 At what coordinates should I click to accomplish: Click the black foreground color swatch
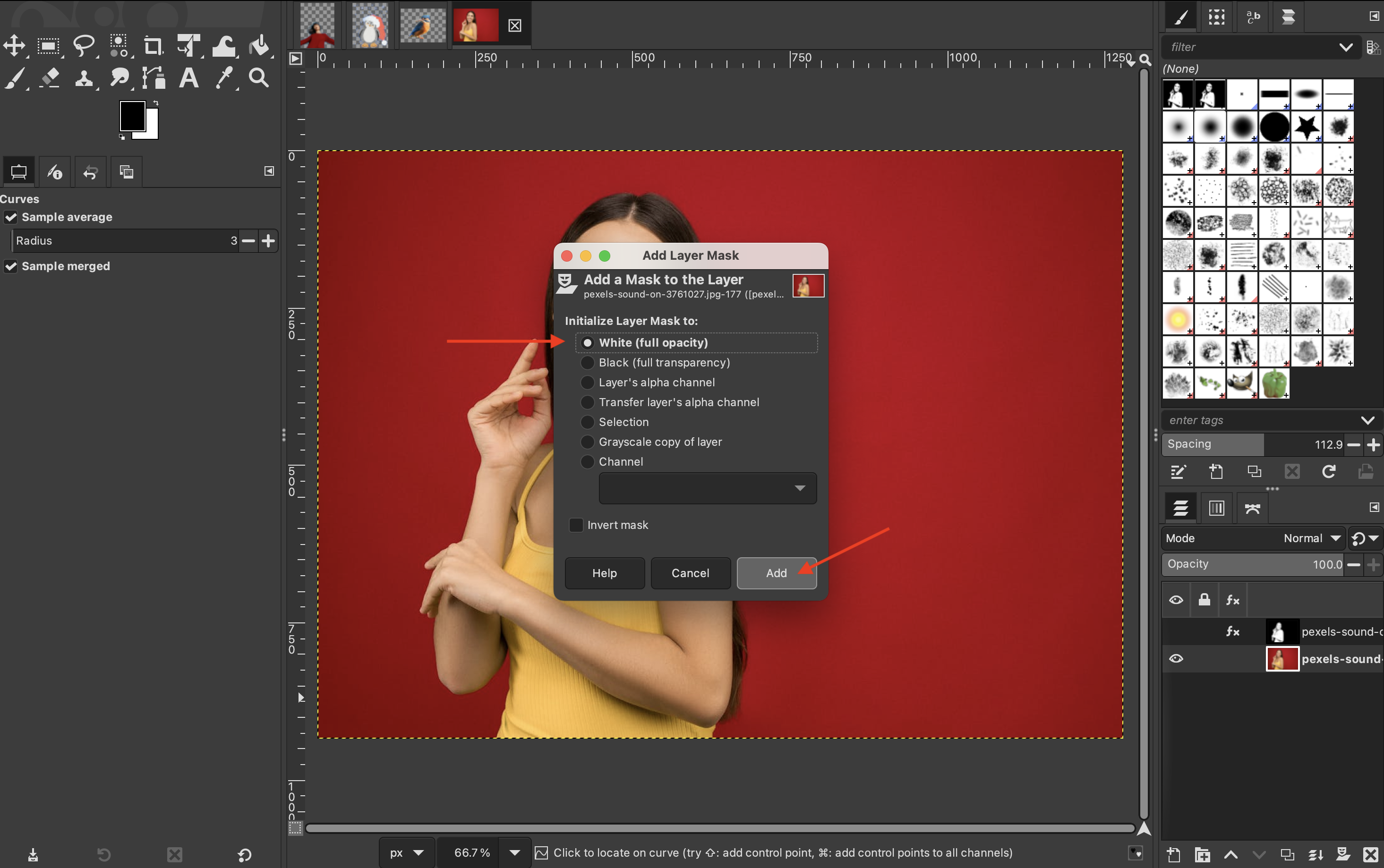click(131, 116)
